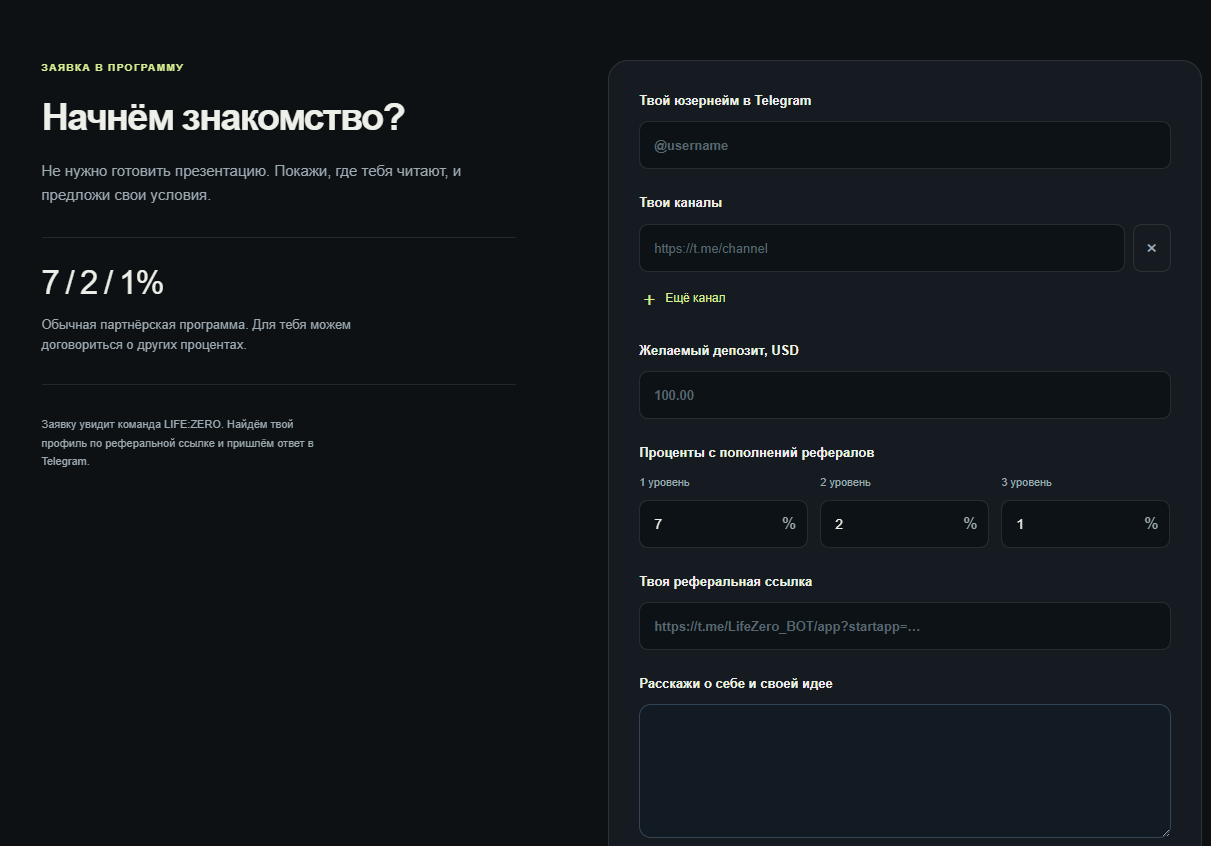Click the "ЗАЯВКА В ПРОГРАММУ" label

112,68
